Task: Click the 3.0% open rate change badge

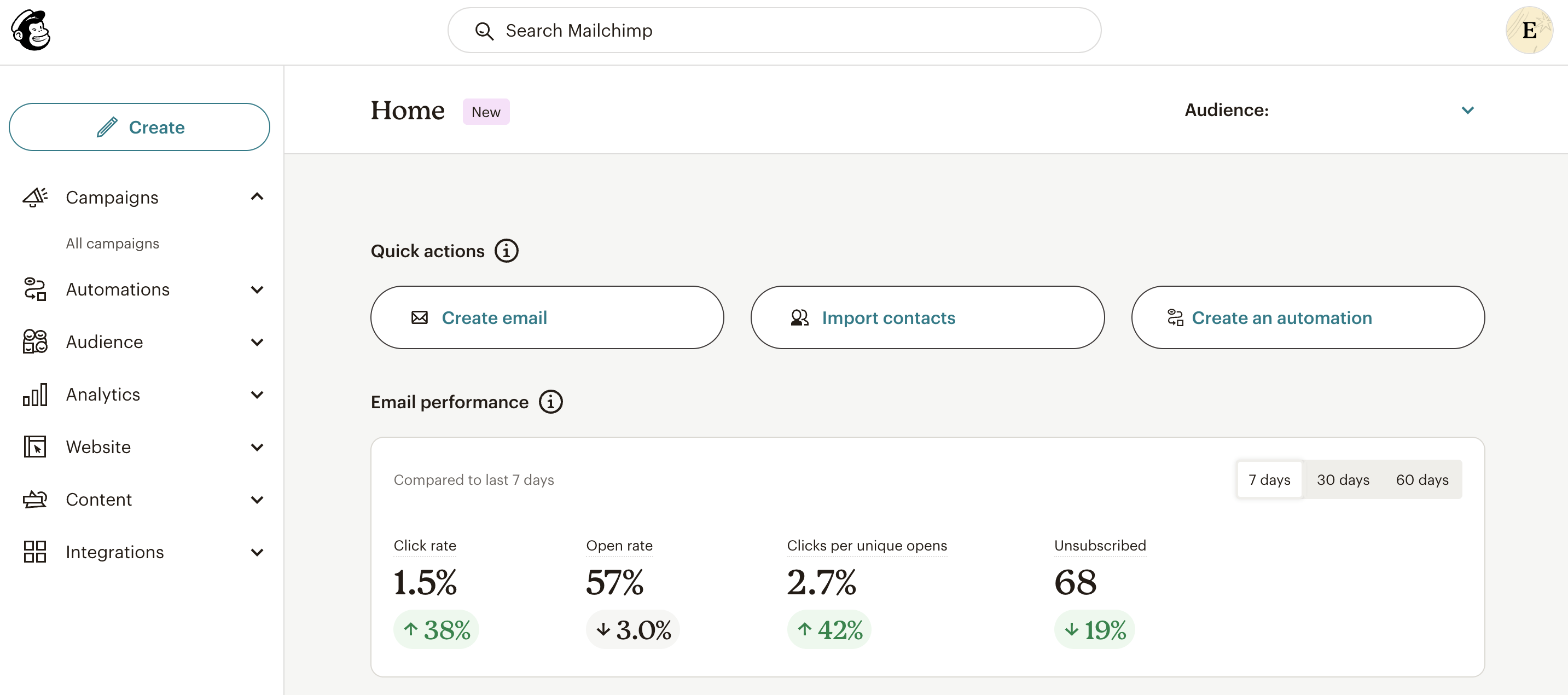Action: (632, 629)
